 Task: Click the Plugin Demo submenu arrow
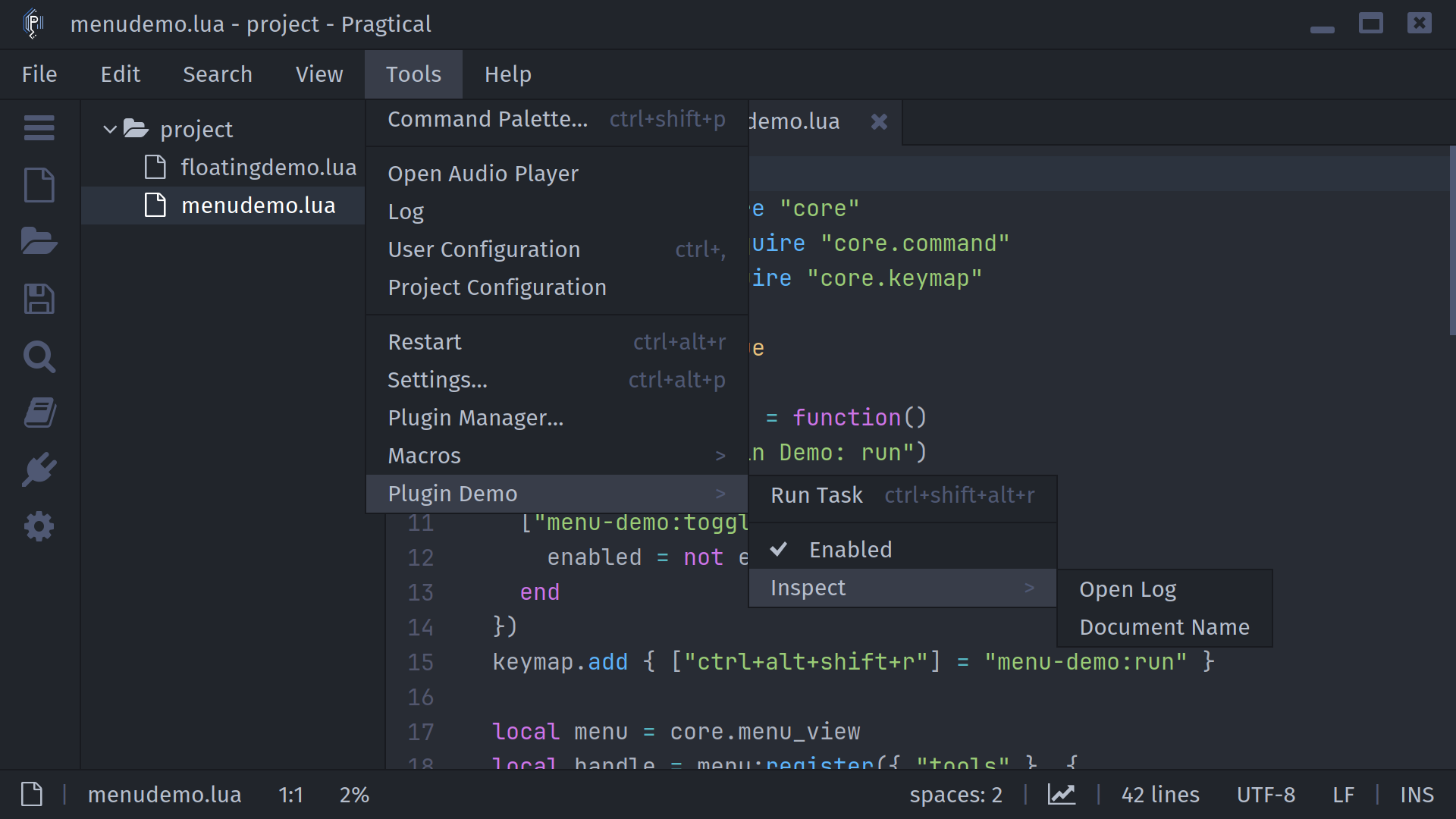[720, 494]
